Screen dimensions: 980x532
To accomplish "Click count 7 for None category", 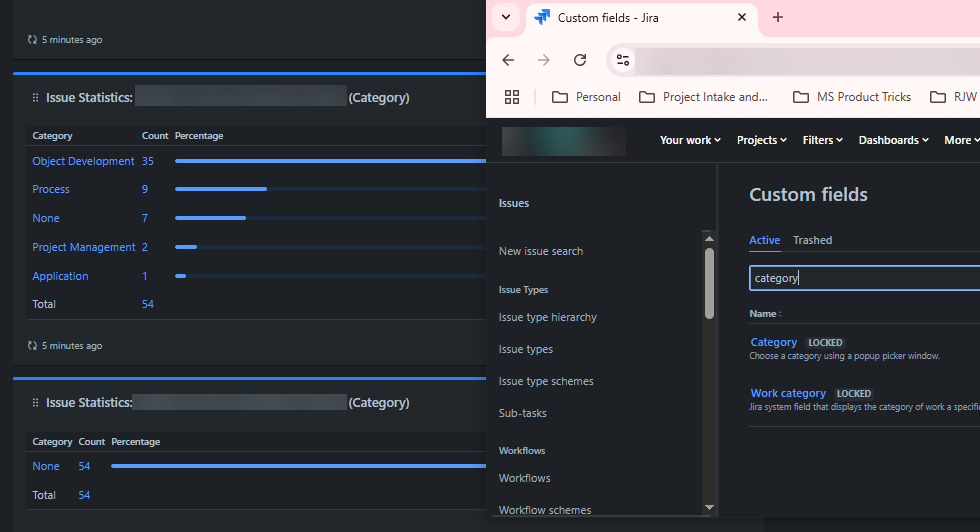I will (x=145, y=218).
